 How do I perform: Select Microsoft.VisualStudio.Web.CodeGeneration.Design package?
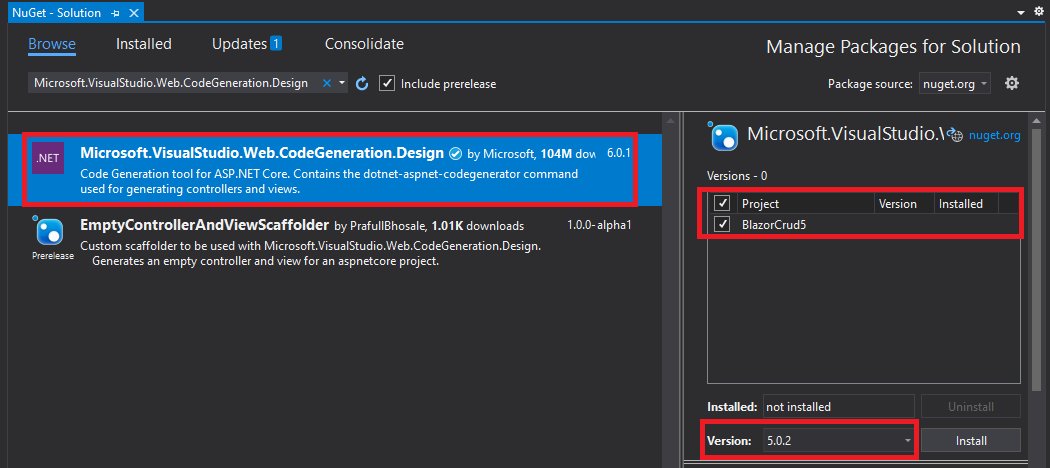(334, 170)
